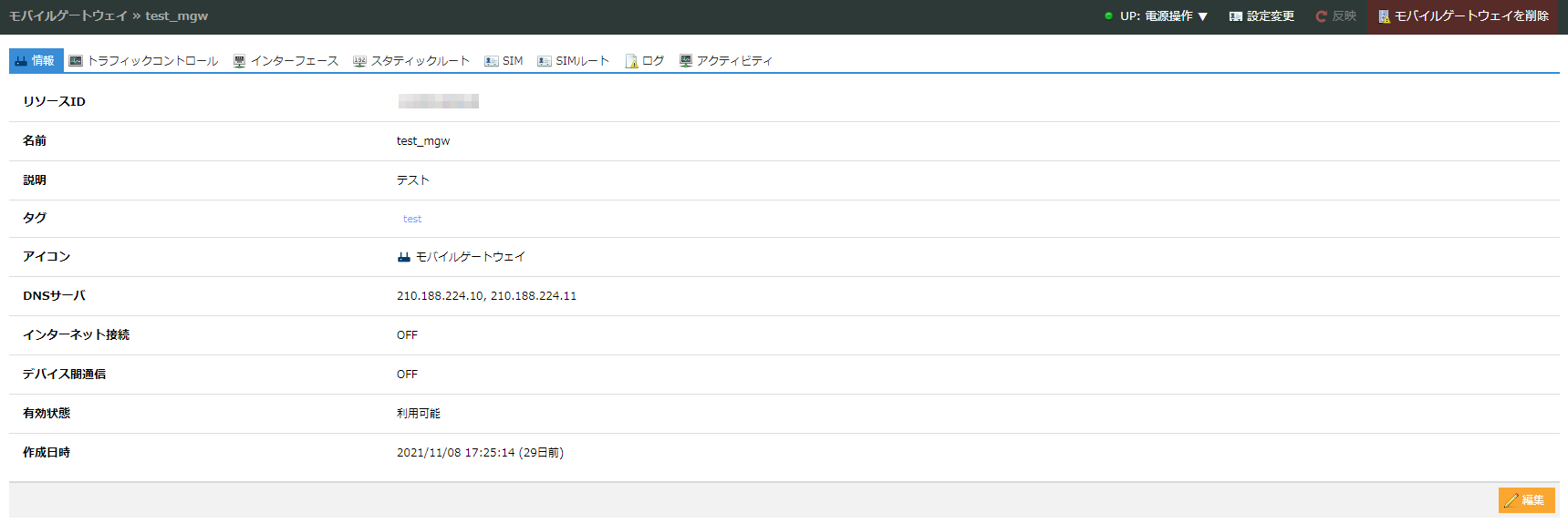Open 設定変更 in the top bar
The height and width of the screenshot is (524, 1568).
tap(1262, 16)
